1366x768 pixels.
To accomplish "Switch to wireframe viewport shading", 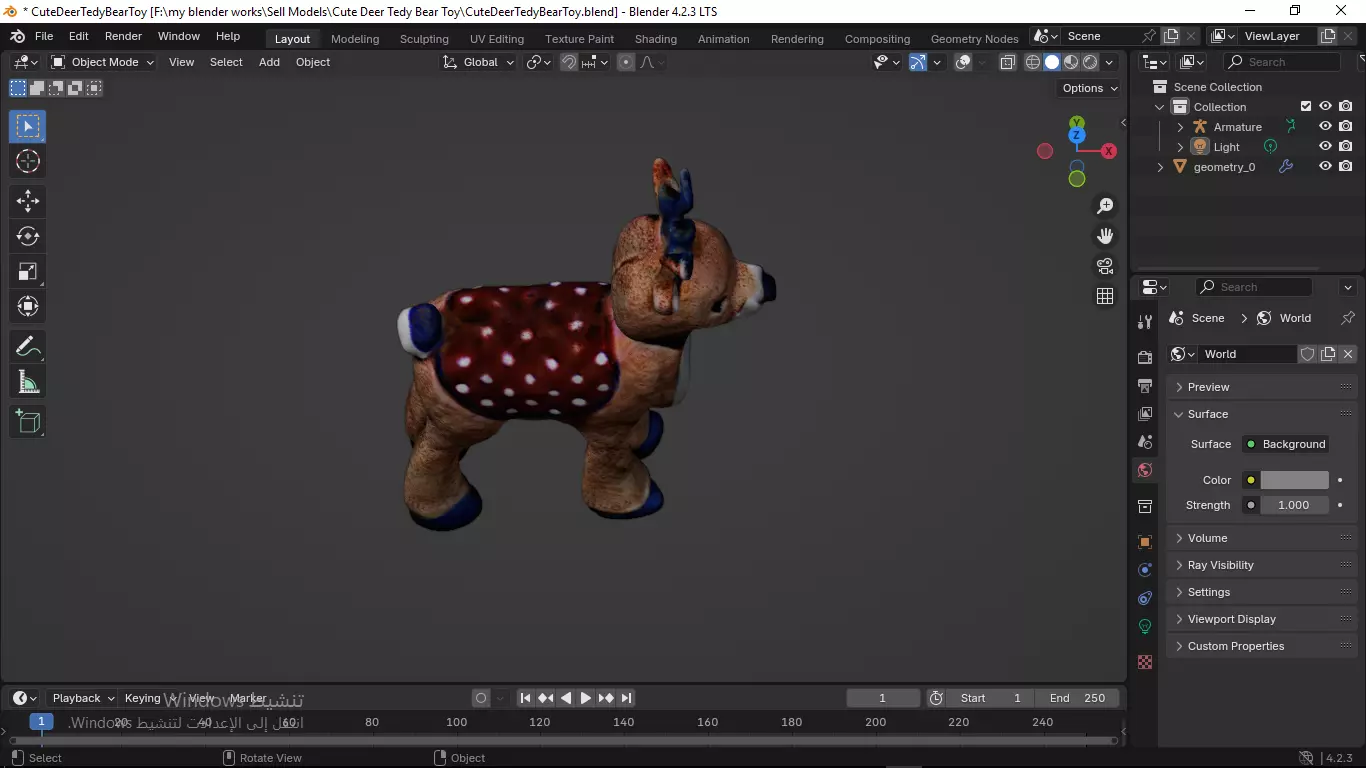I will [x=1033, y=62].
